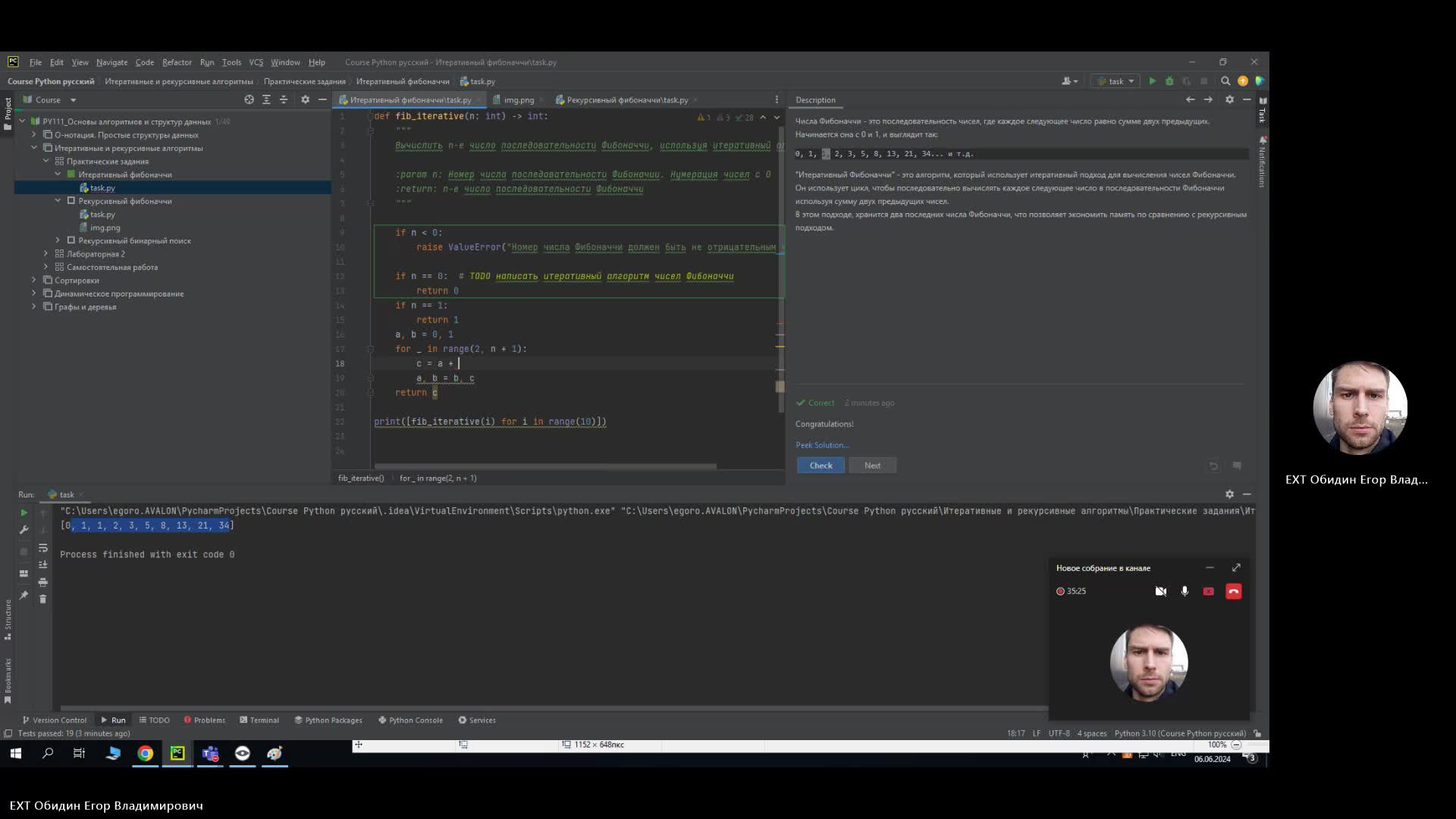Toggle camera in meeting mini window
This screenshot has width=1456, height=819.
[1161, 591]
